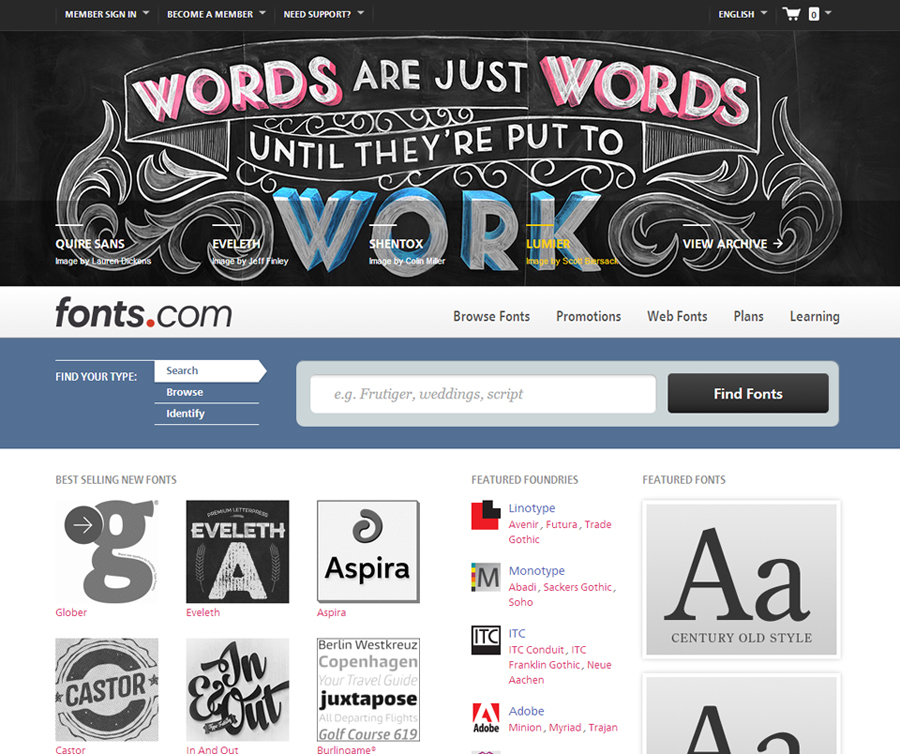
Task: Click the ITC Franklin Gothic font link
Action: [x=547, y=657]
